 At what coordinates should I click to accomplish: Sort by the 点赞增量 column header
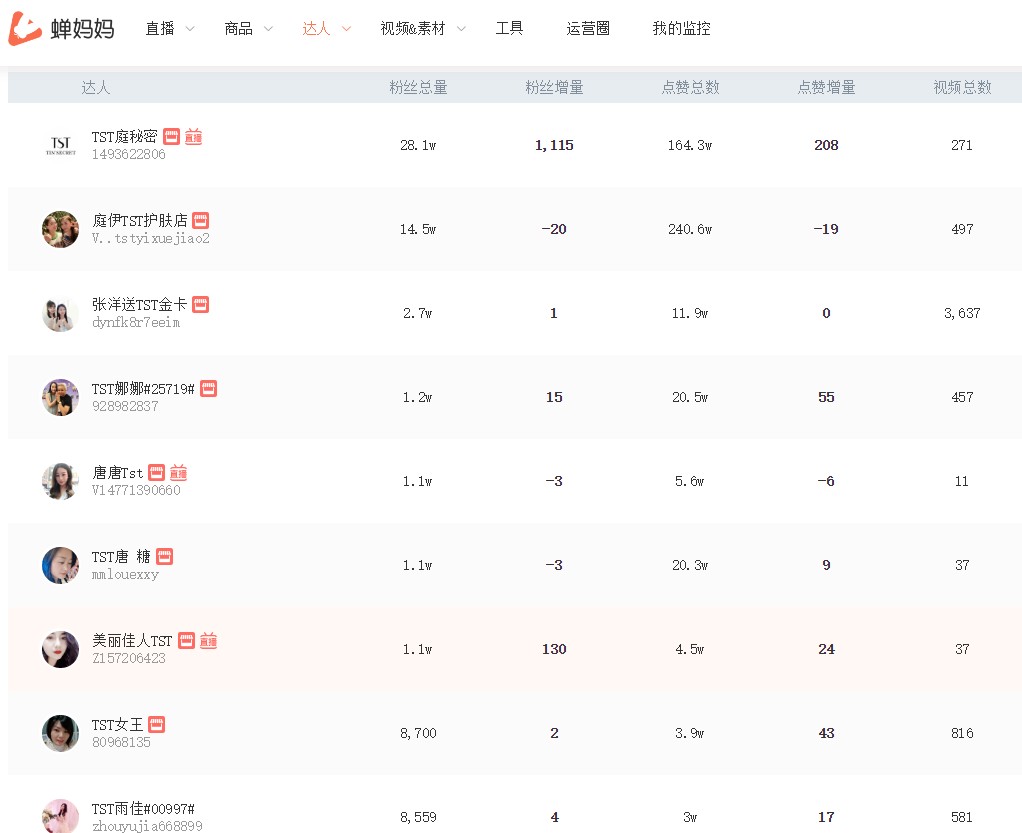[826, 87]
